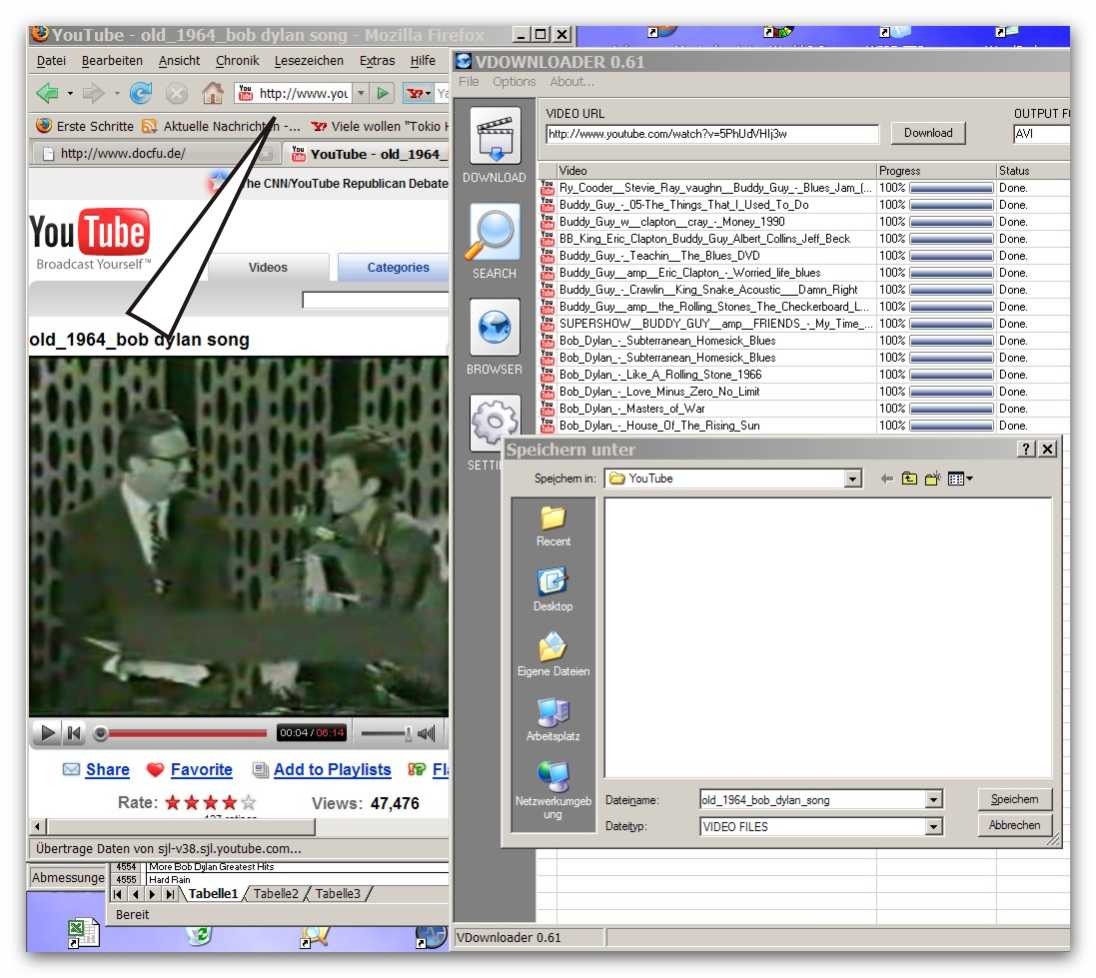Open the Datei menu in Firefox
Image resolution: width=1096 pixels, height=978 pixels.
pyautogui.click(x=51, y=61)
